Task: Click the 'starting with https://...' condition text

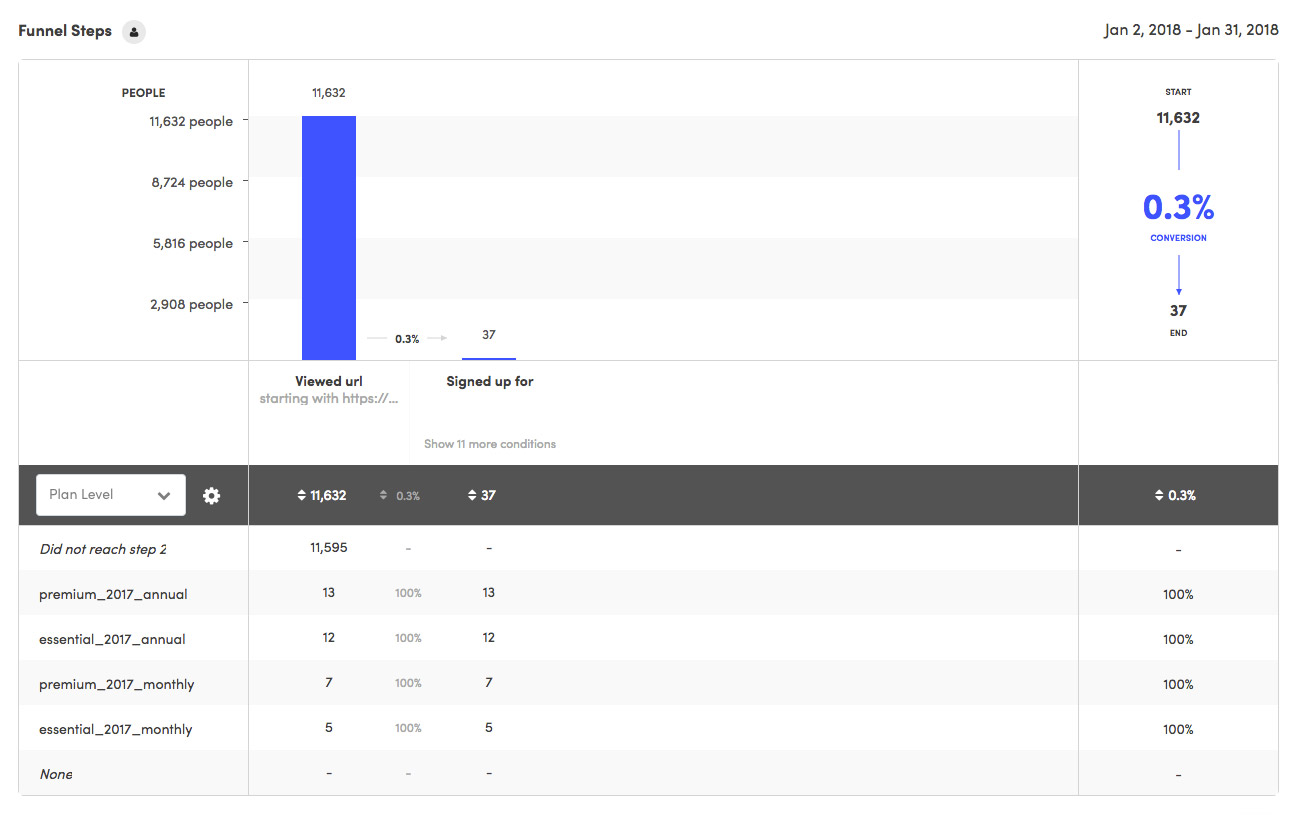Action: click(329, 399)
